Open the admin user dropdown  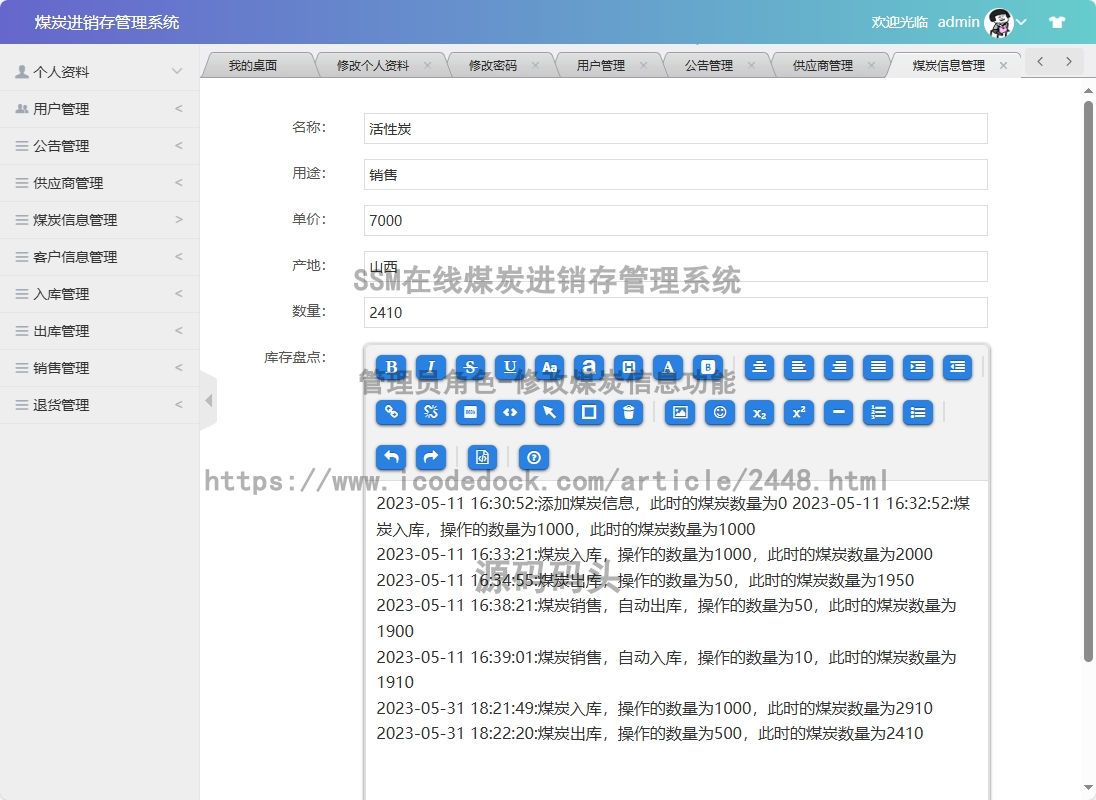[982, 22]
